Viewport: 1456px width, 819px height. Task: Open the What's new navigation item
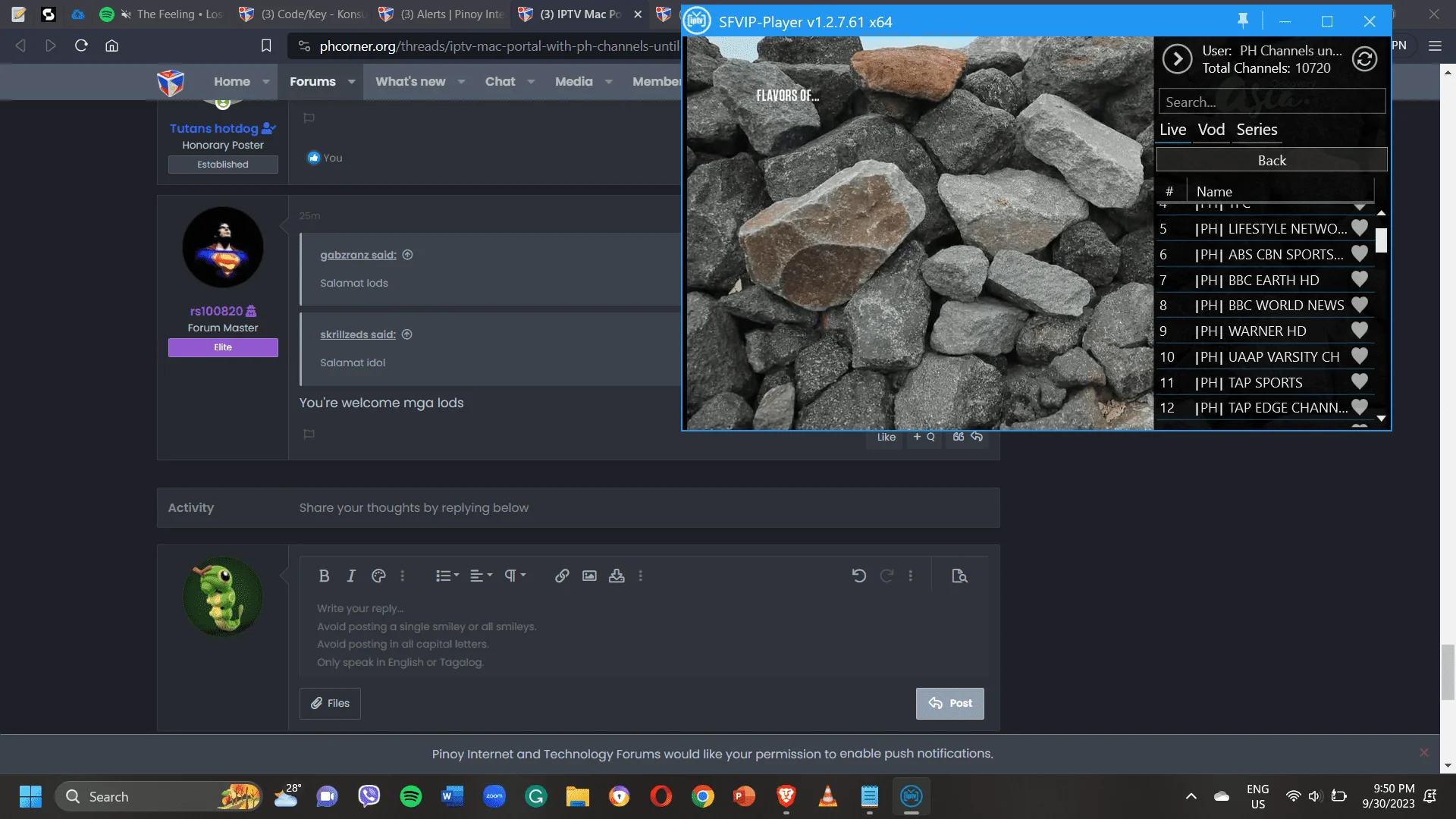[410, 81]
